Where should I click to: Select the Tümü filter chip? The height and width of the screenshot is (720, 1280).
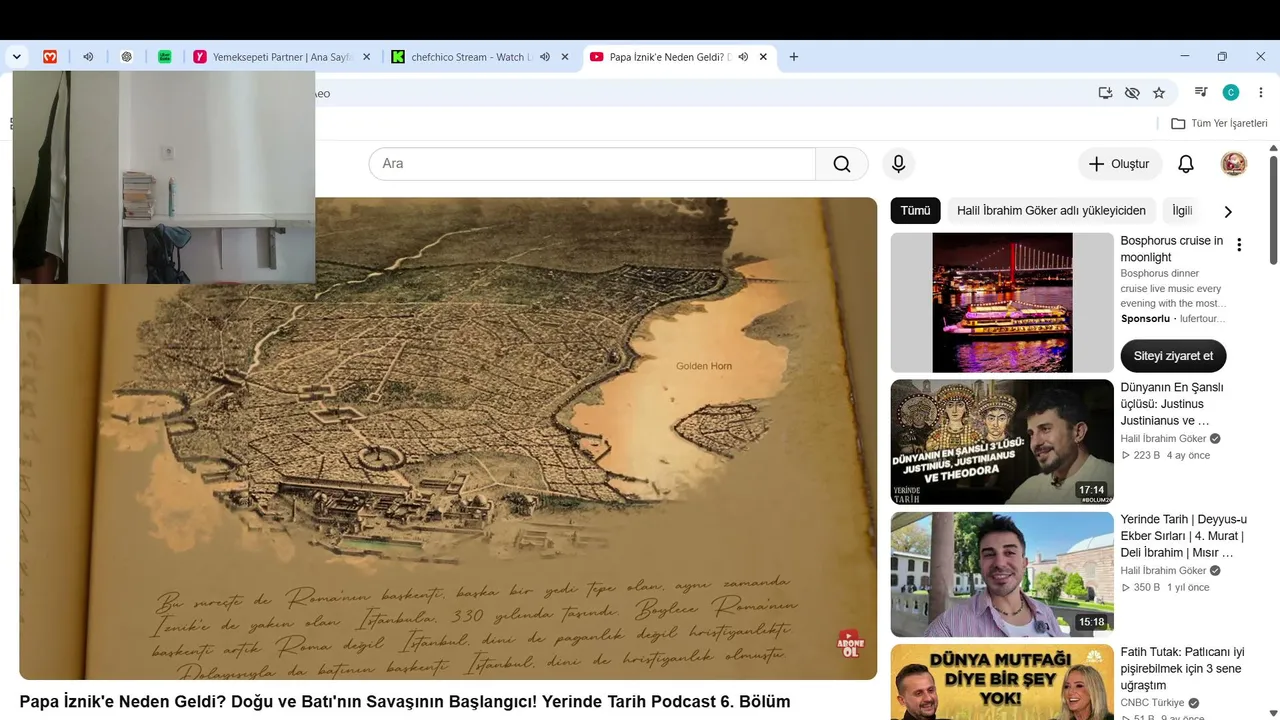(915, 211)
